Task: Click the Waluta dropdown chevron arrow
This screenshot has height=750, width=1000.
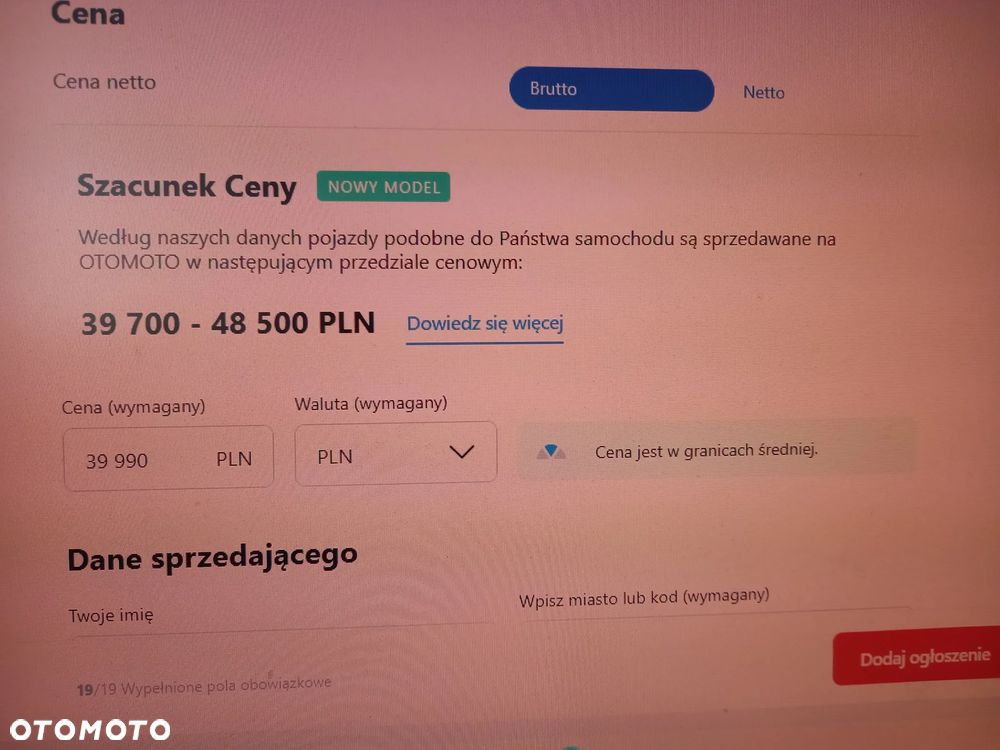Action: click(461, 452)
